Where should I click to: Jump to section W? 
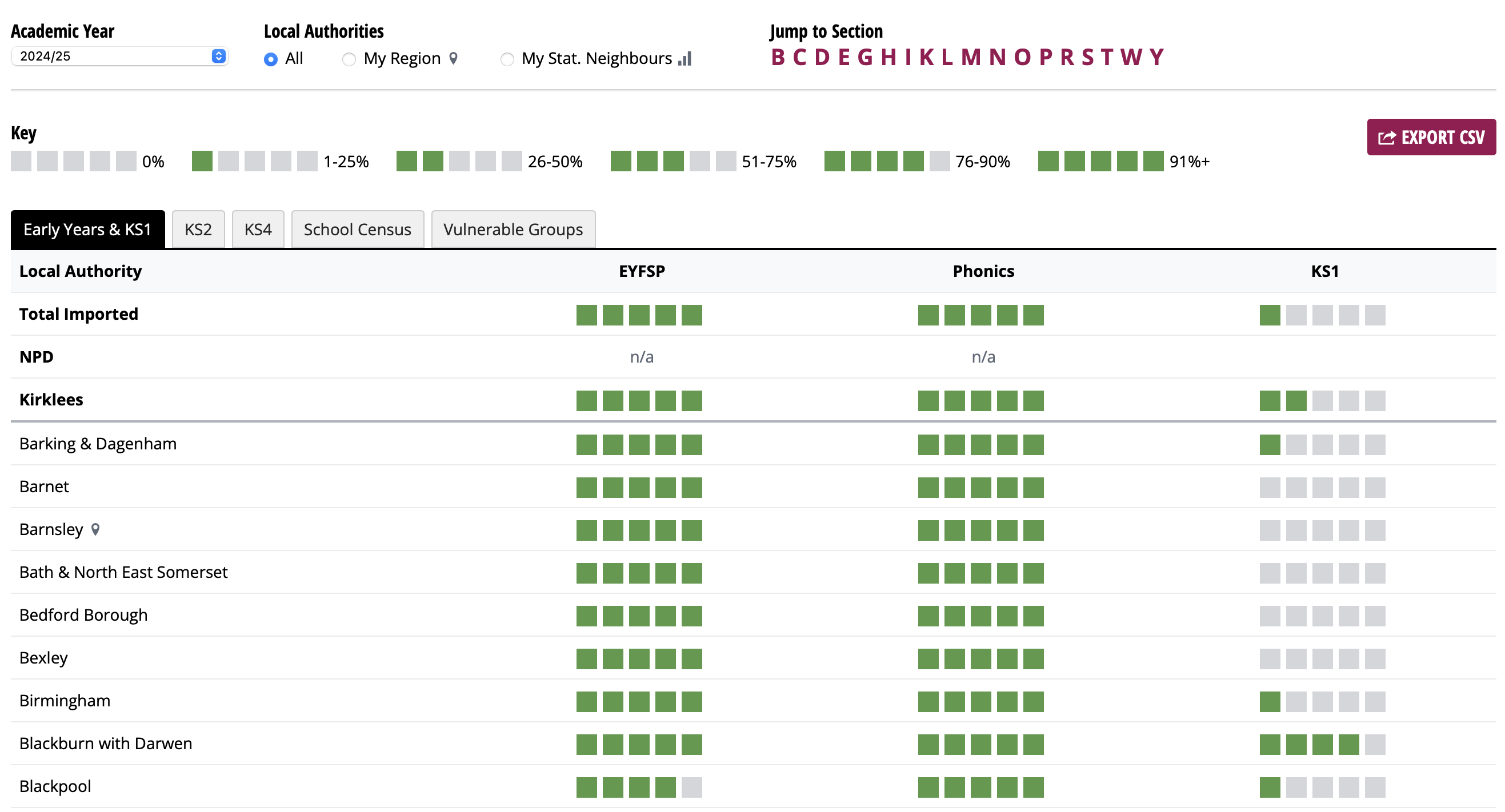coord(1131,57)
